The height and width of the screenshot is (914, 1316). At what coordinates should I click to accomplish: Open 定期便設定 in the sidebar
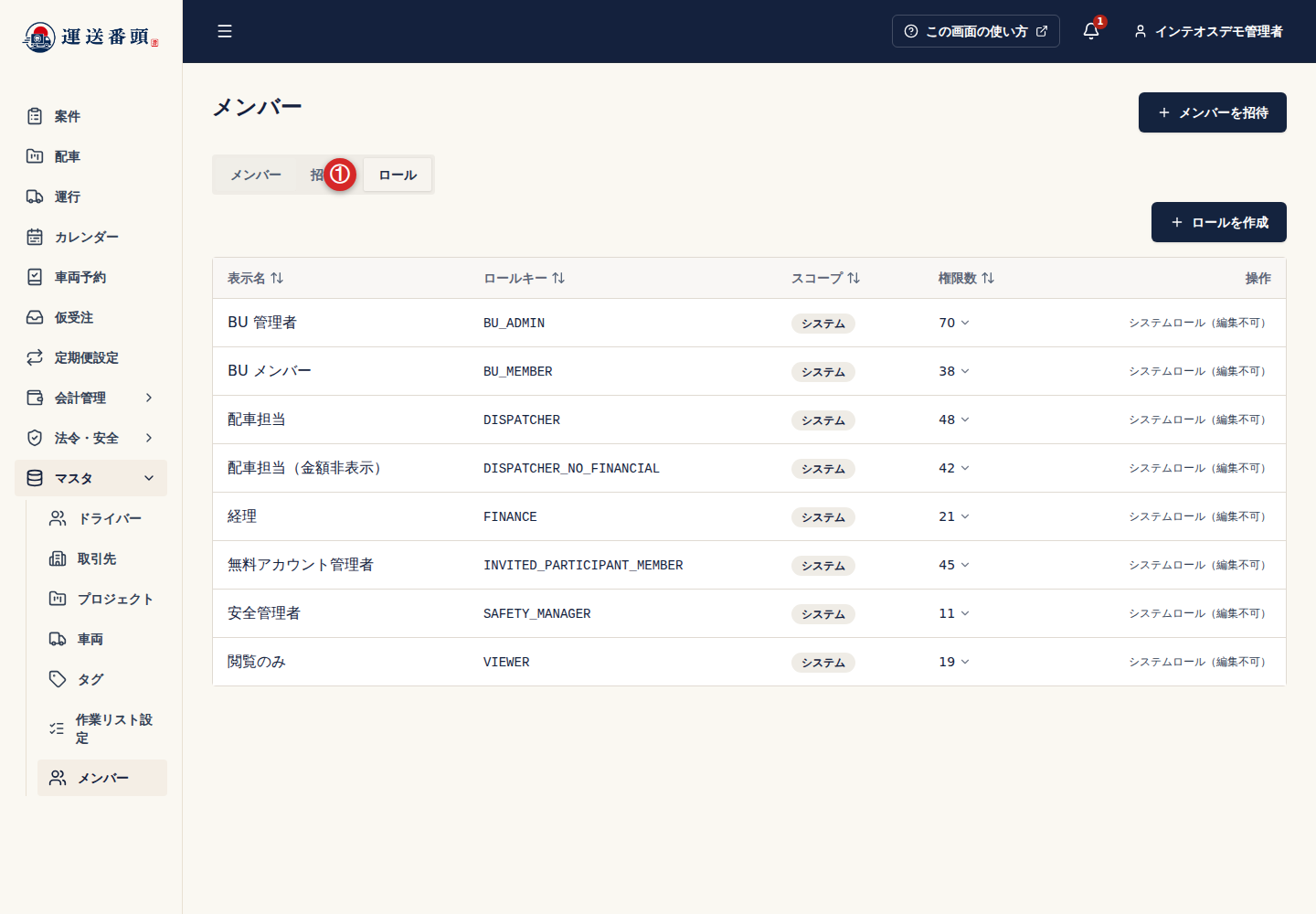pyautogui.click(x=90, y=357)
